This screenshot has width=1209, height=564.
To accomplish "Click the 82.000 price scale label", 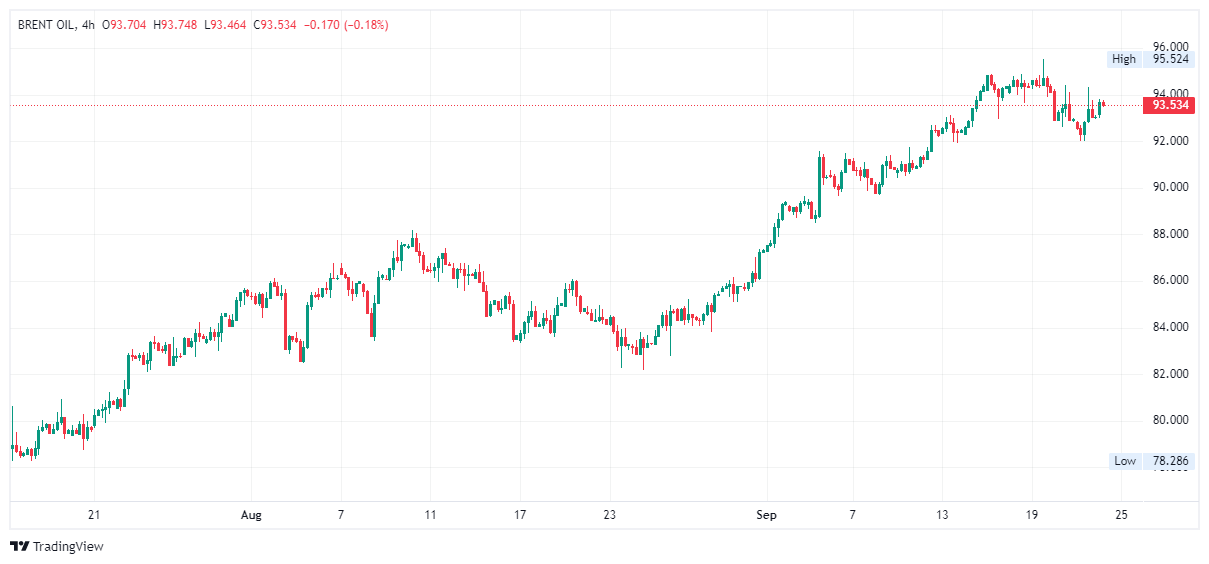I will 1170,374.
